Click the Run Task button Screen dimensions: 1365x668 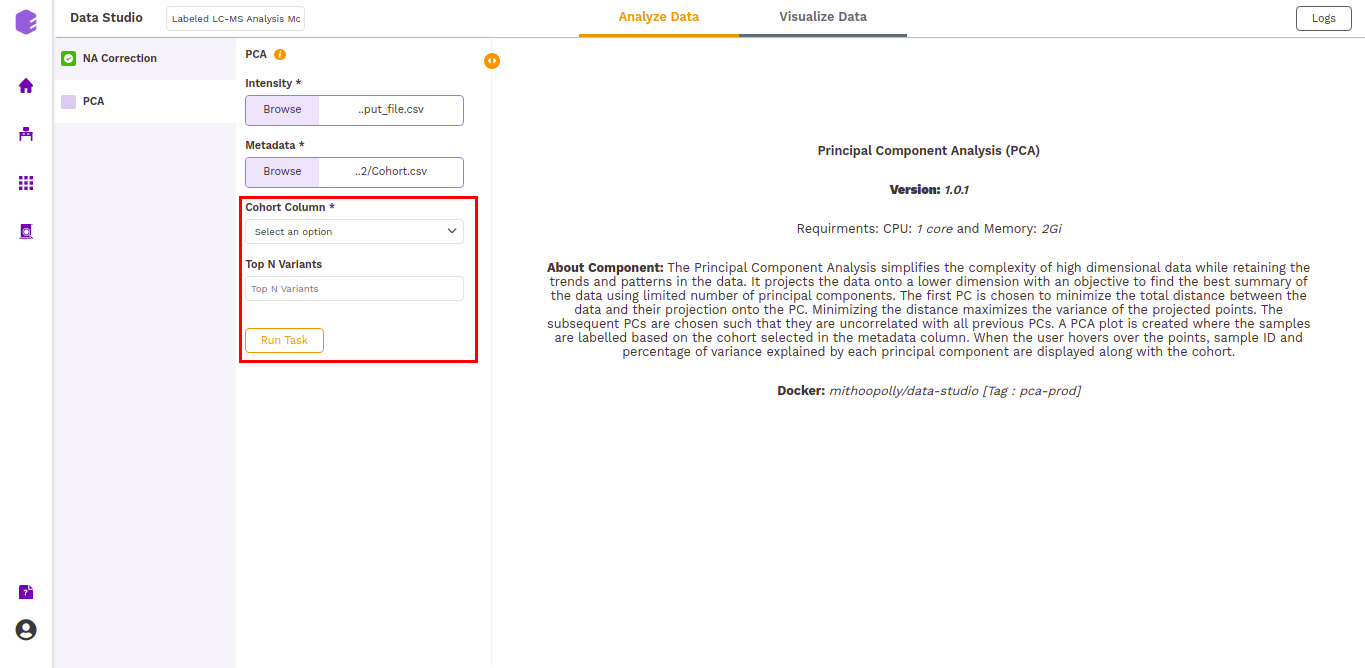pos(284,340)
